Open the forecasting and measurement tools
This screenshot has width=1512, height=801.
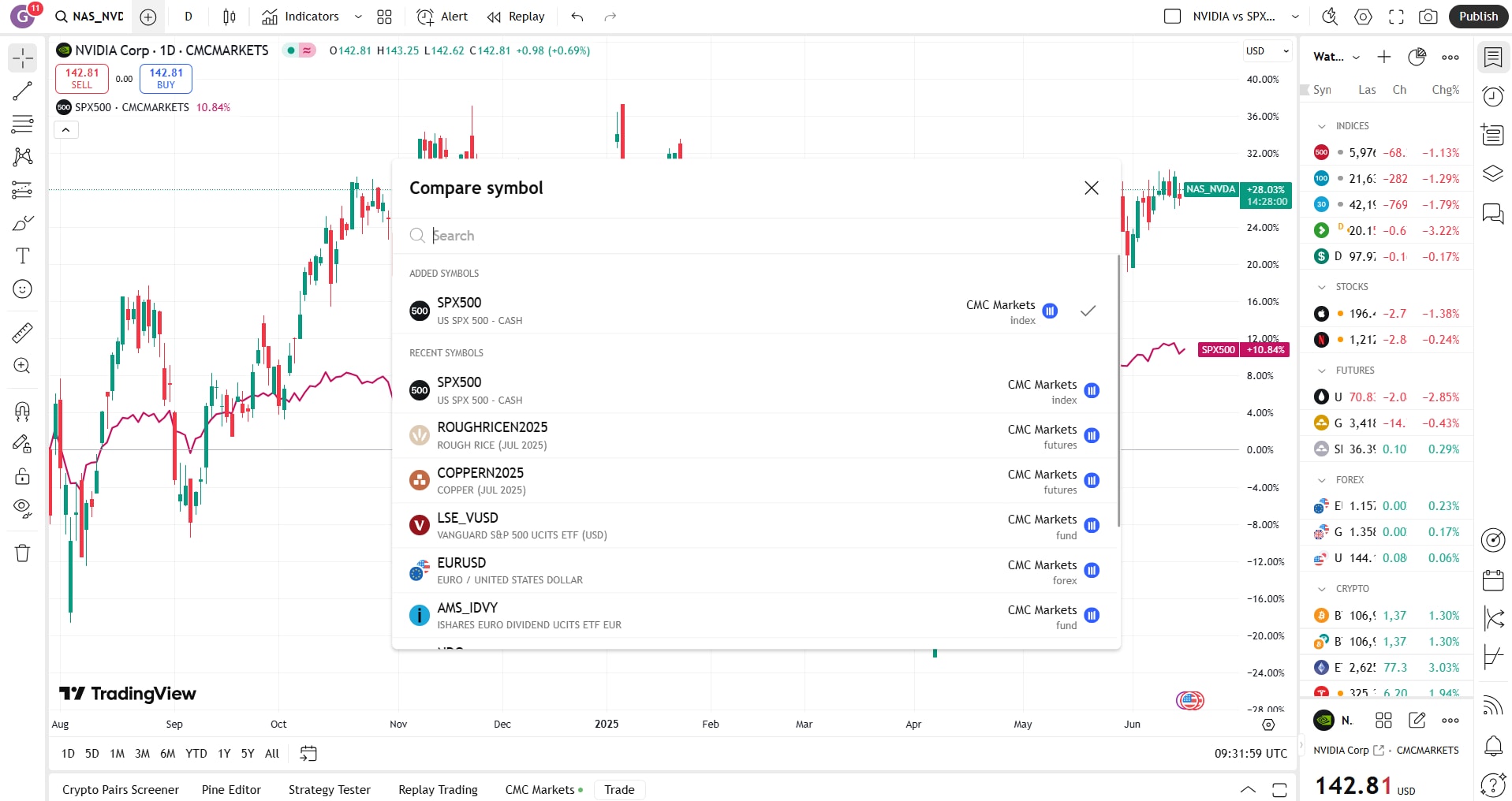click(23, 190)
